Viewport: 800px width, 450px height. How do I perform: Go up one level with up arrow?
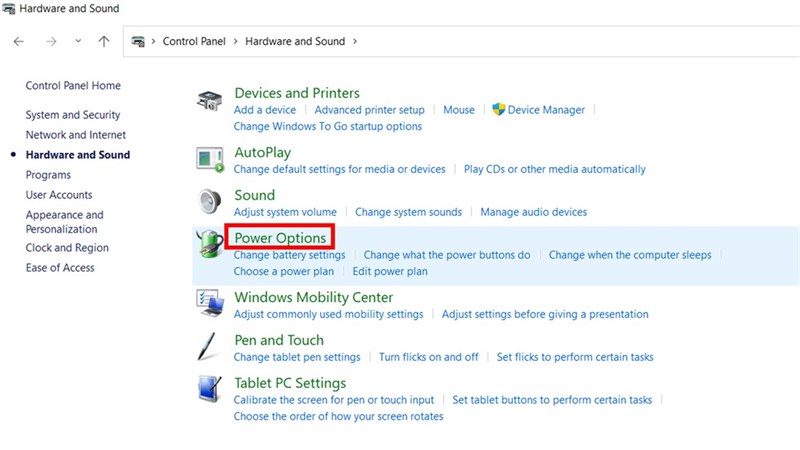pos(104,42)
